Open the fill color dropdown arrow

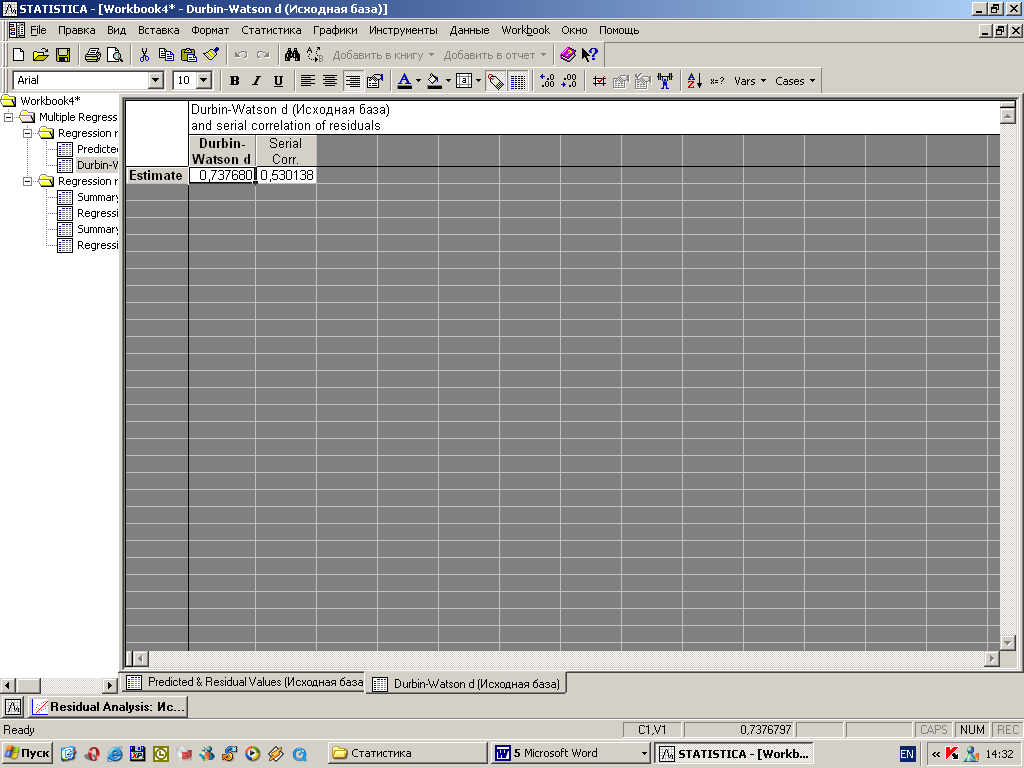449,81
